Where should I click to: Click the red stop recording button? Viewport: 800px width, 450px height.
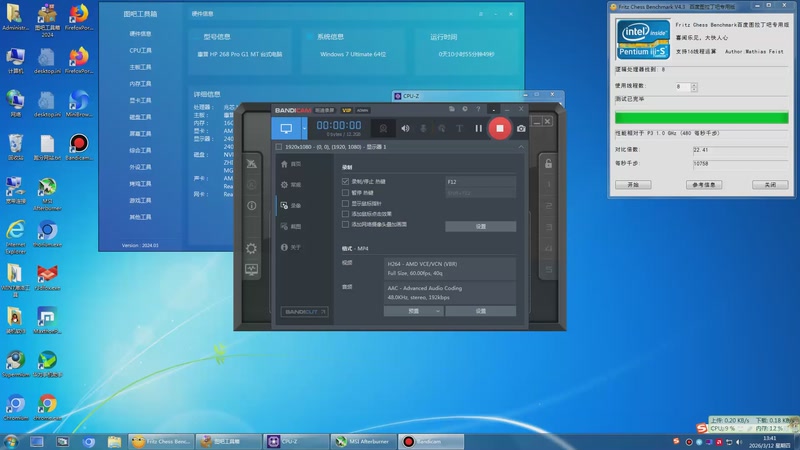coord(500,128)
